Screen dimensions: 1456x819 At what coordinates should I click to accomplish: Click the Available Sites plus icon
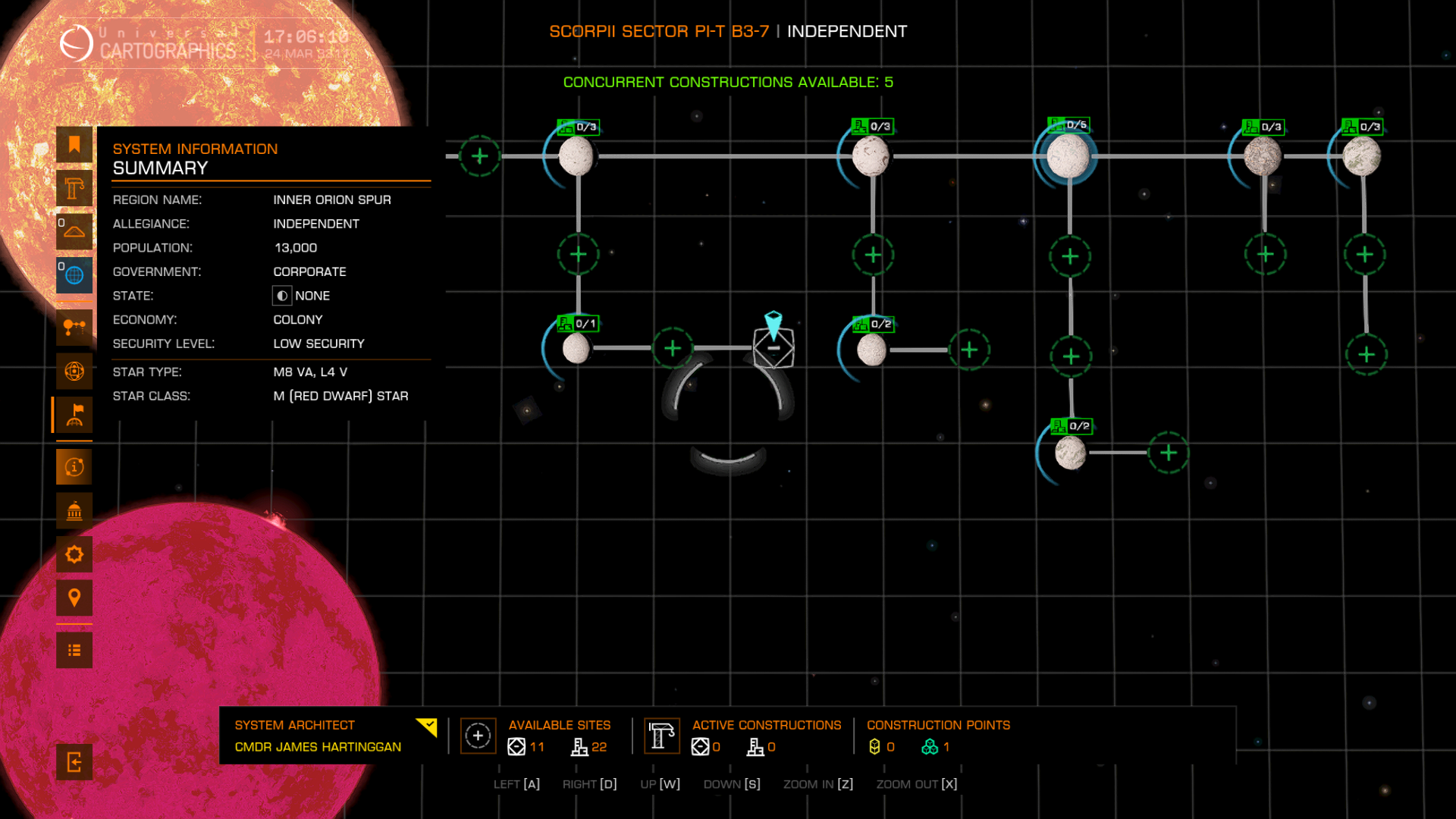click(x=478, y=736)
